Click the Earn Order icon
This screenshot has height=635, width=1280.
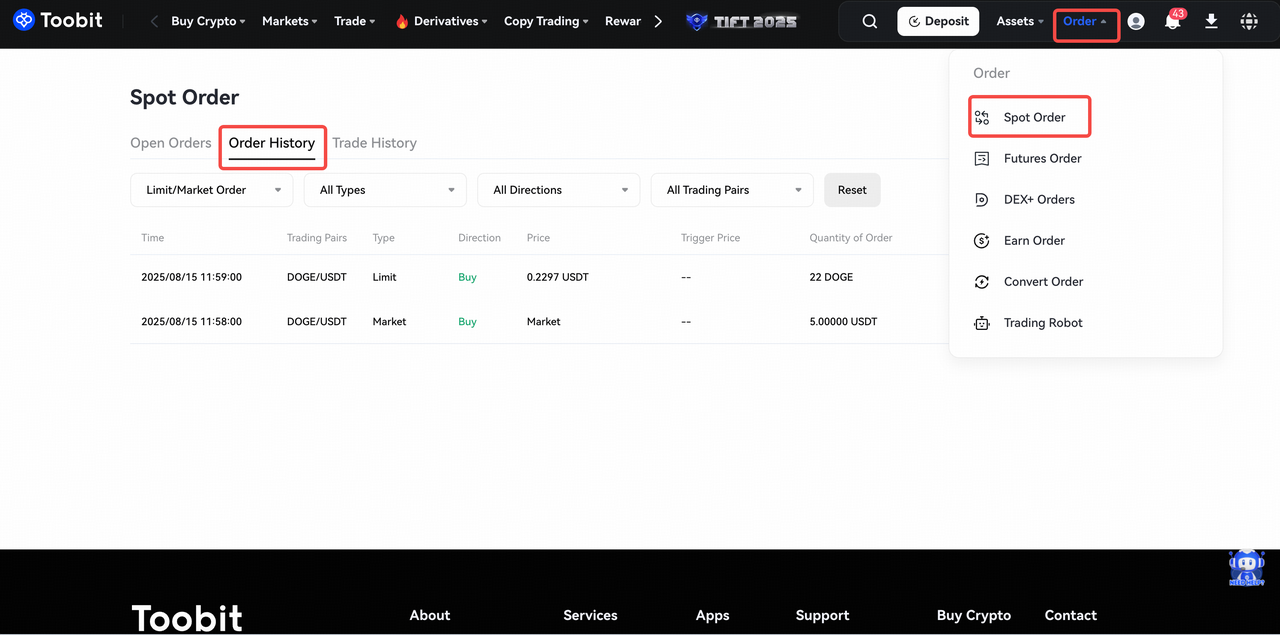coord(982,241)
